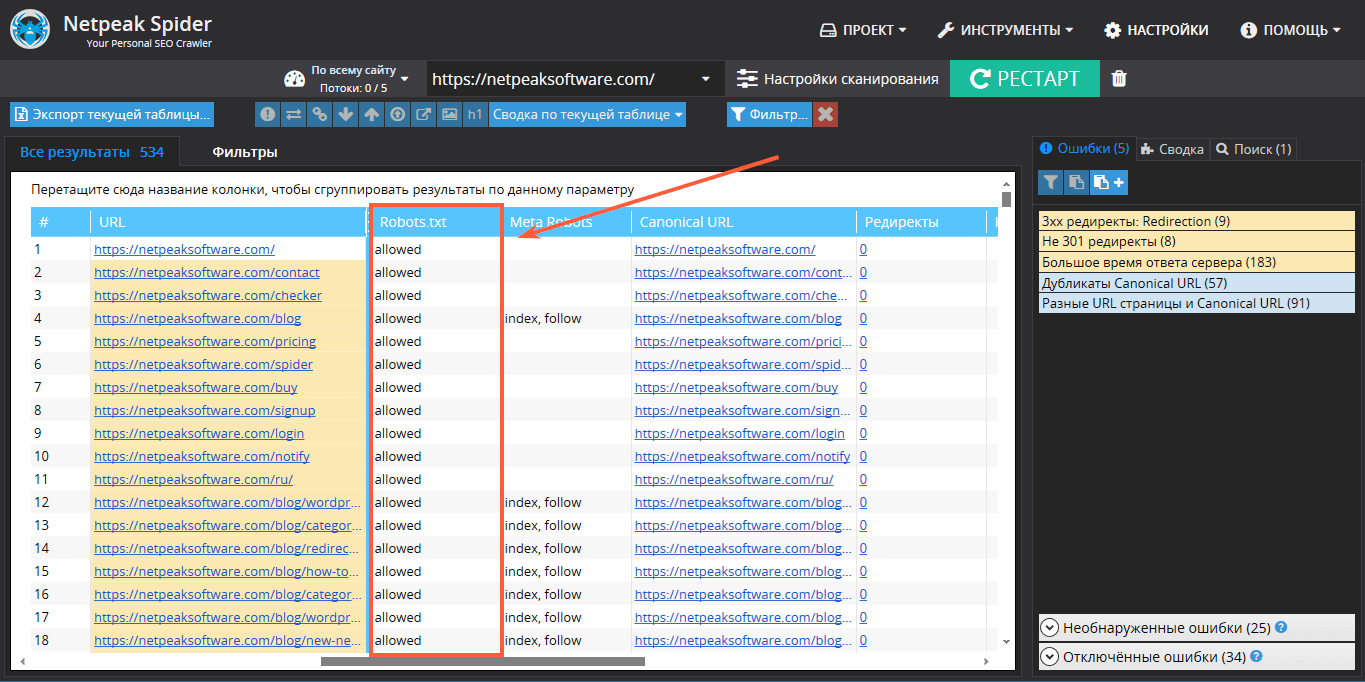Select error Не 301 редиректы (8)

[x=1197, y=241]
